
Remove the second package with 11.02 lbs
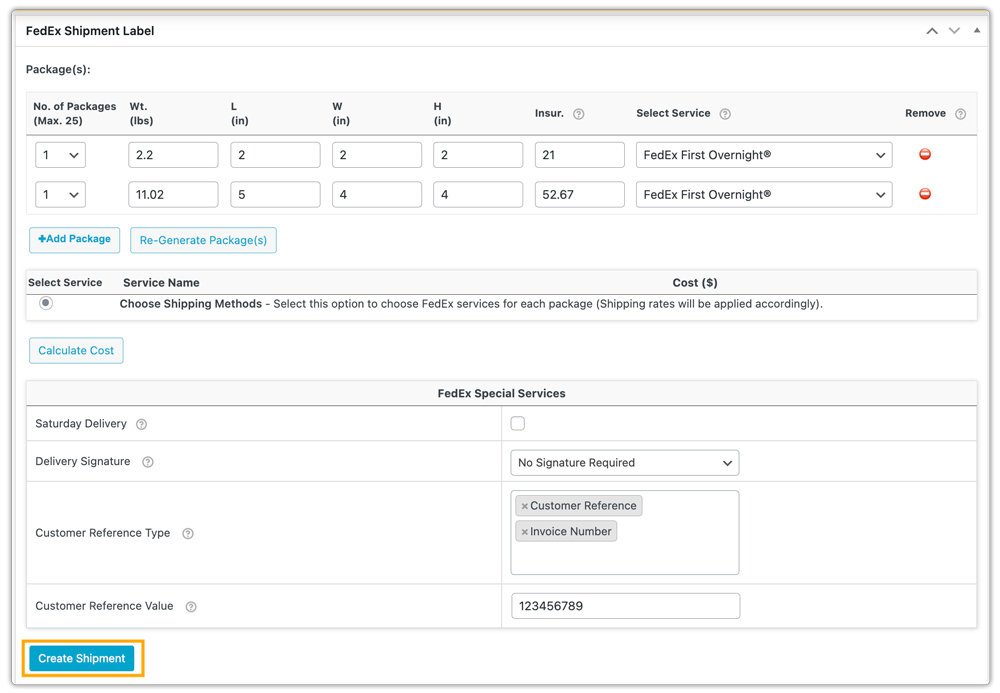(x=924, y=194)
